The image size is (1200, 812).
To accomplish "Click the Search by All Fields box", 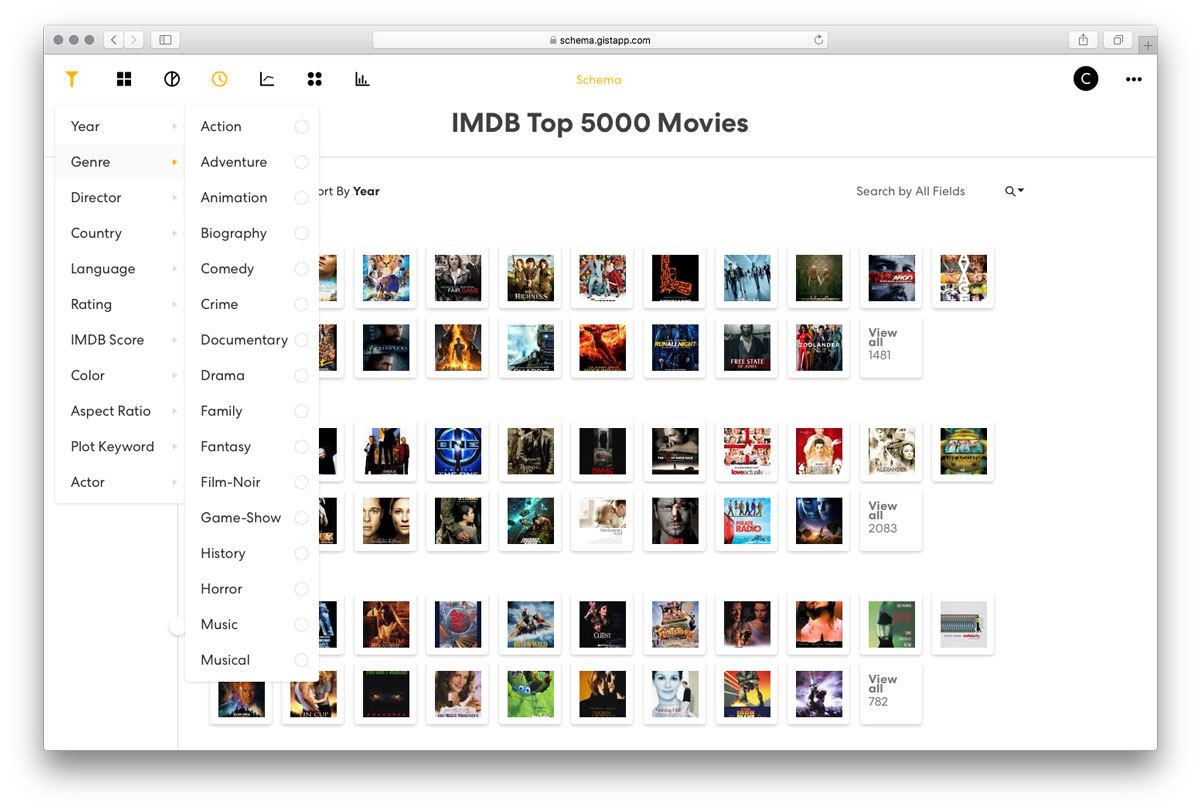I will point(911,191).
